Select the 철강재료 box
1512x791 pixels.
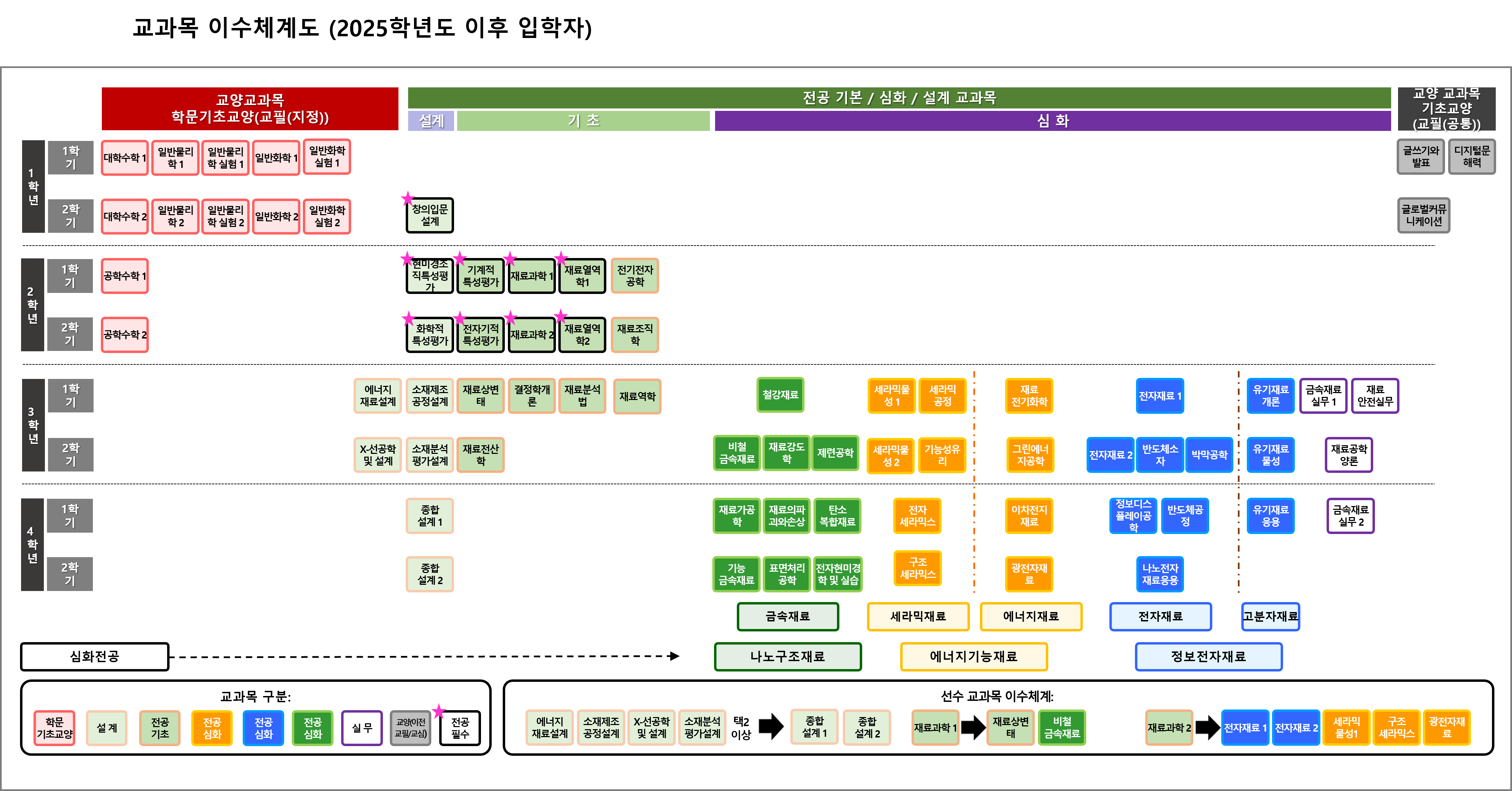tap(780, 394)
